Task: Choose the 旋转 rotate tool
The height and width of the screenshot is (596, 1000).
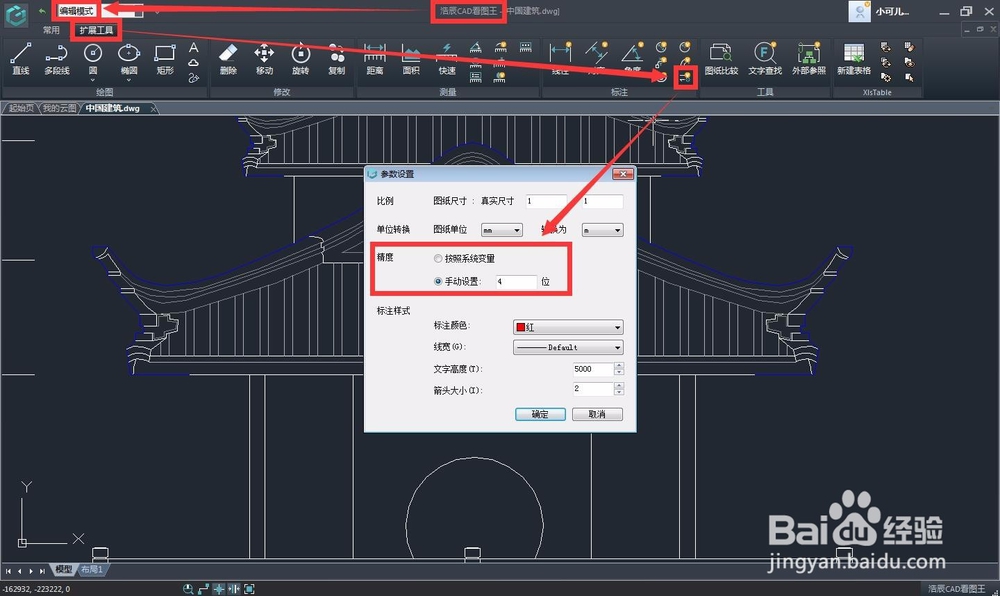Action: (x=300, y=59)
